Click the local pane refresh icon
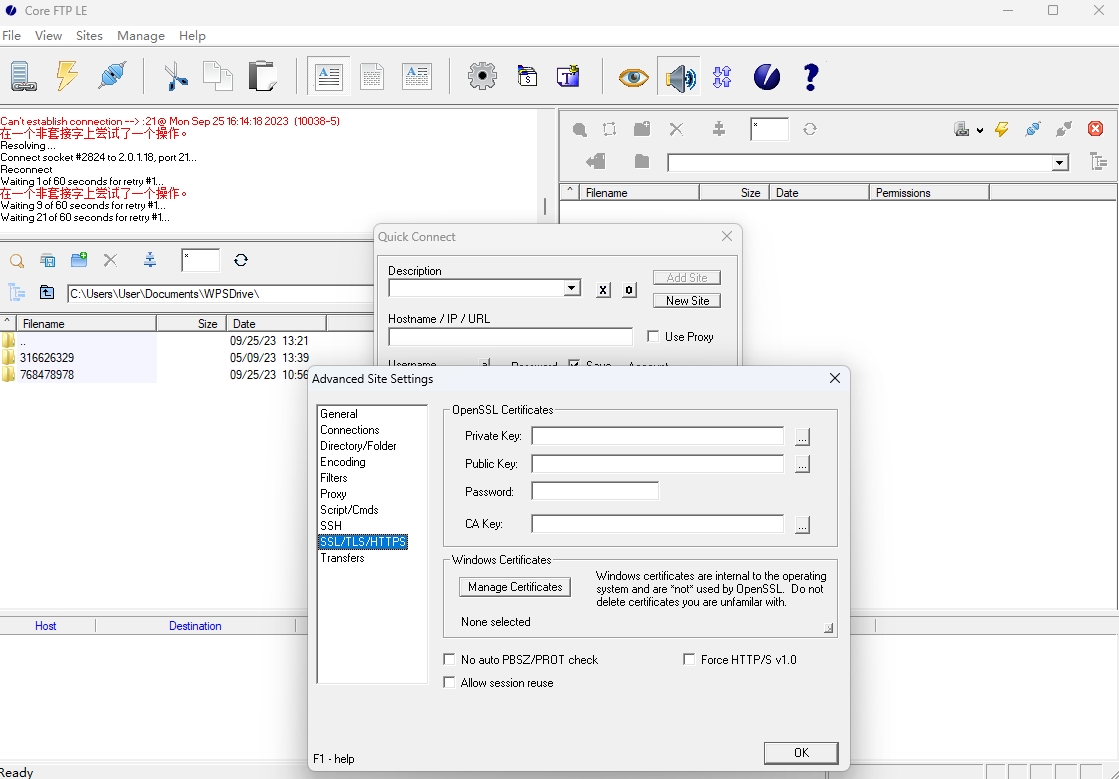The image size is (1119, 779). (x=241, y=260)
